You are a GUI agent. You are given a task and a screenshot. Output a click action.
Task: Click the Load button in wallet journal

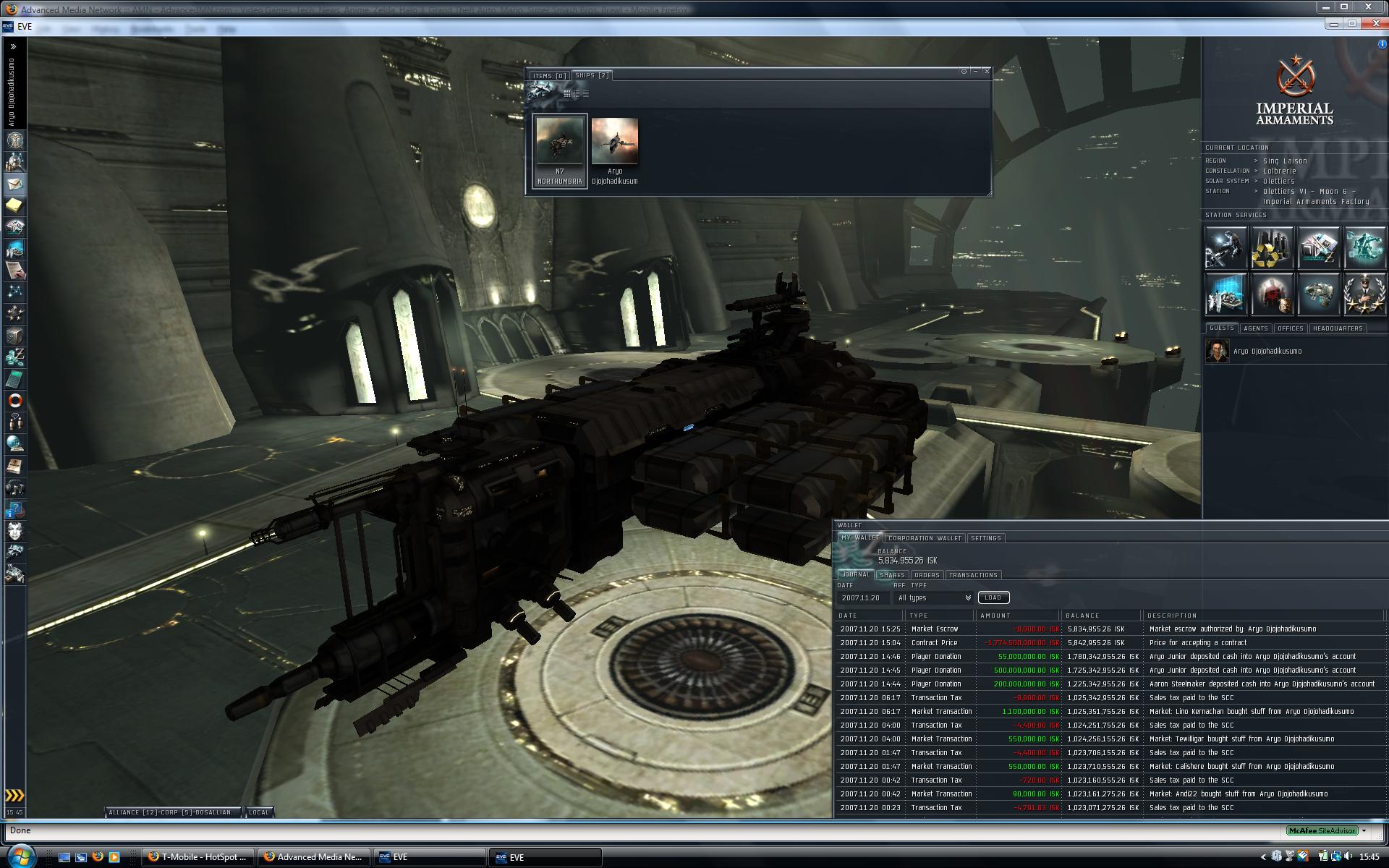point(993,597)
